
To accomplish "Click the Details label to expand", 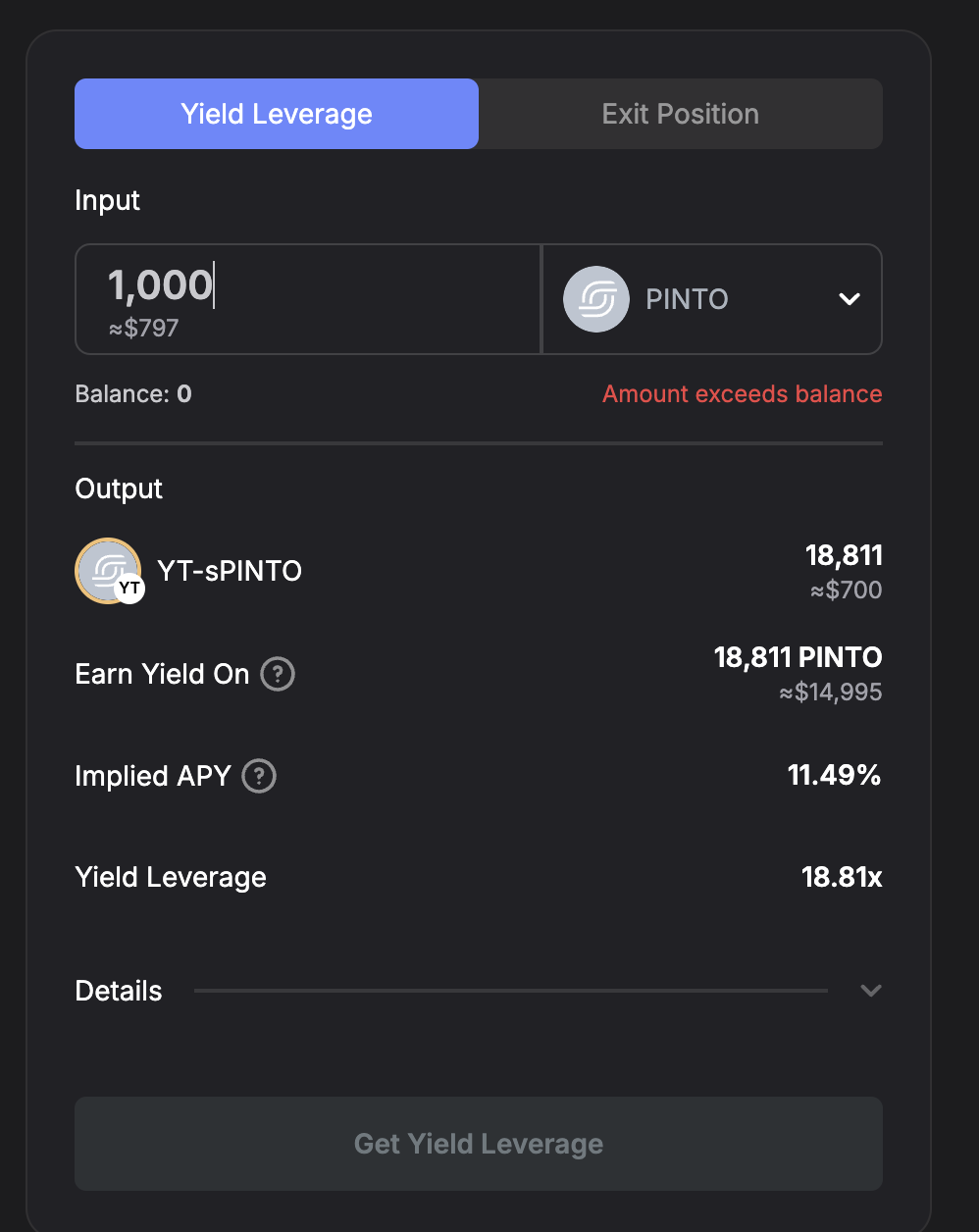I will [119, 991].
